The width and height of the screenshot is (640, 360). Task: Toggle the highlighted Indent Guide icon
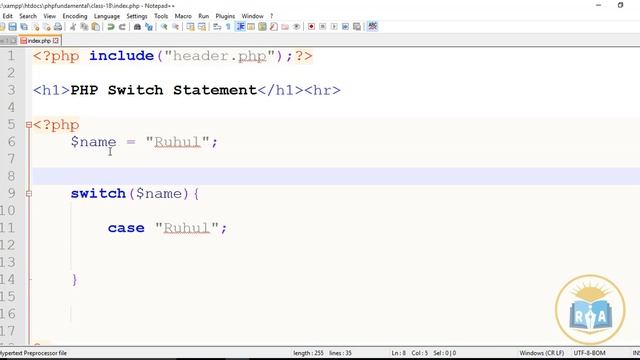pyautogui.click(x=240, y=27)
